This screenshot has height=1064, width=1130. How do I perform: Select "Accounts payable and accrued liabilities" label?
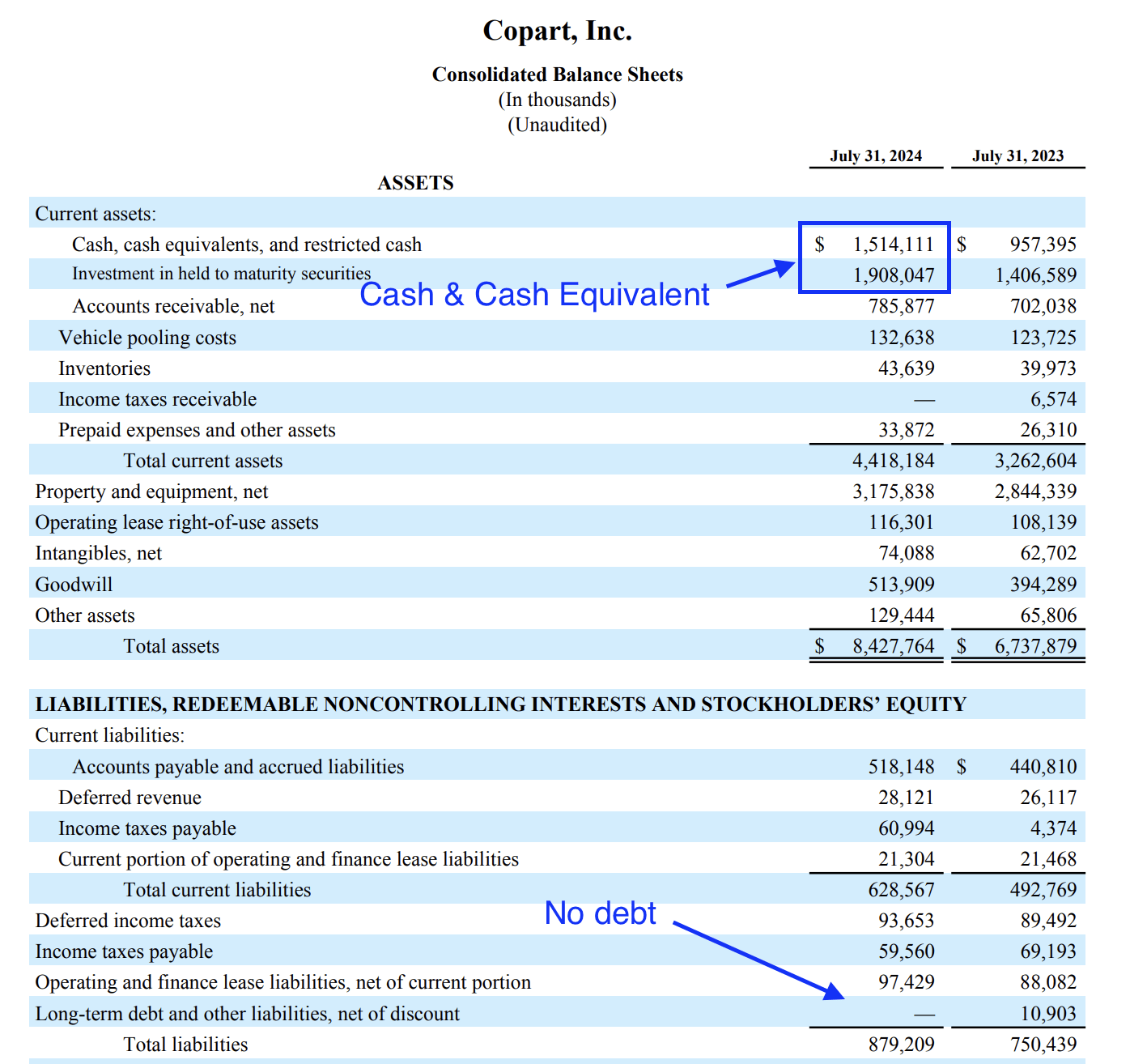pos(239,767)
